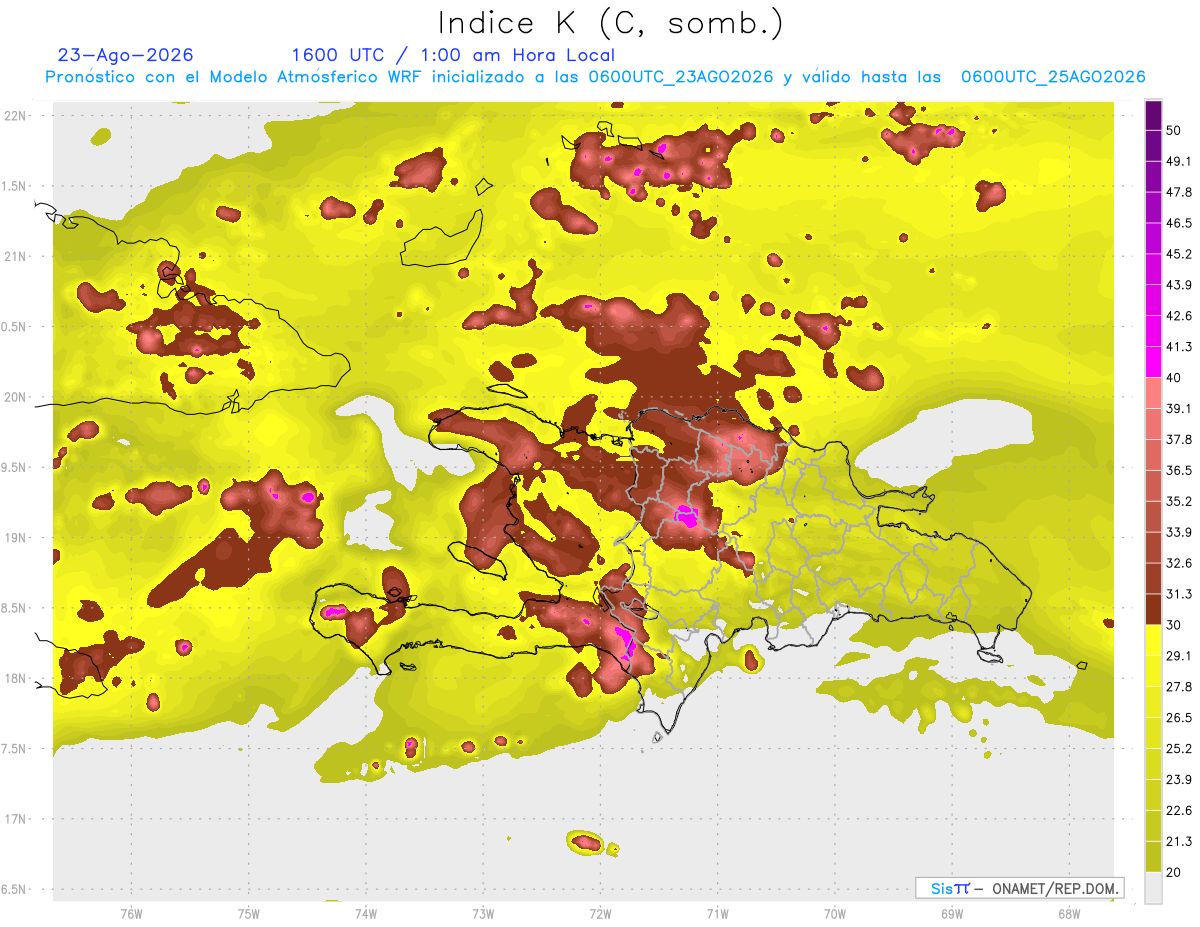This screenshot has width=1200, height=927.
Task: Click the colorbar value "22.6"
Action: [x=1180, y=811]
